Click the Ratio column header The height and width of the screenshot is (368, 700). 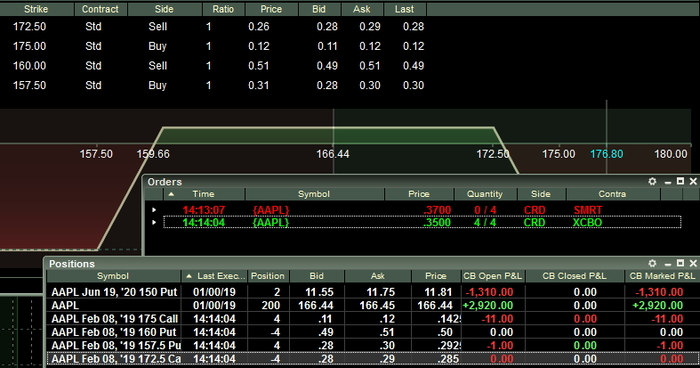[x=223, y=9]
